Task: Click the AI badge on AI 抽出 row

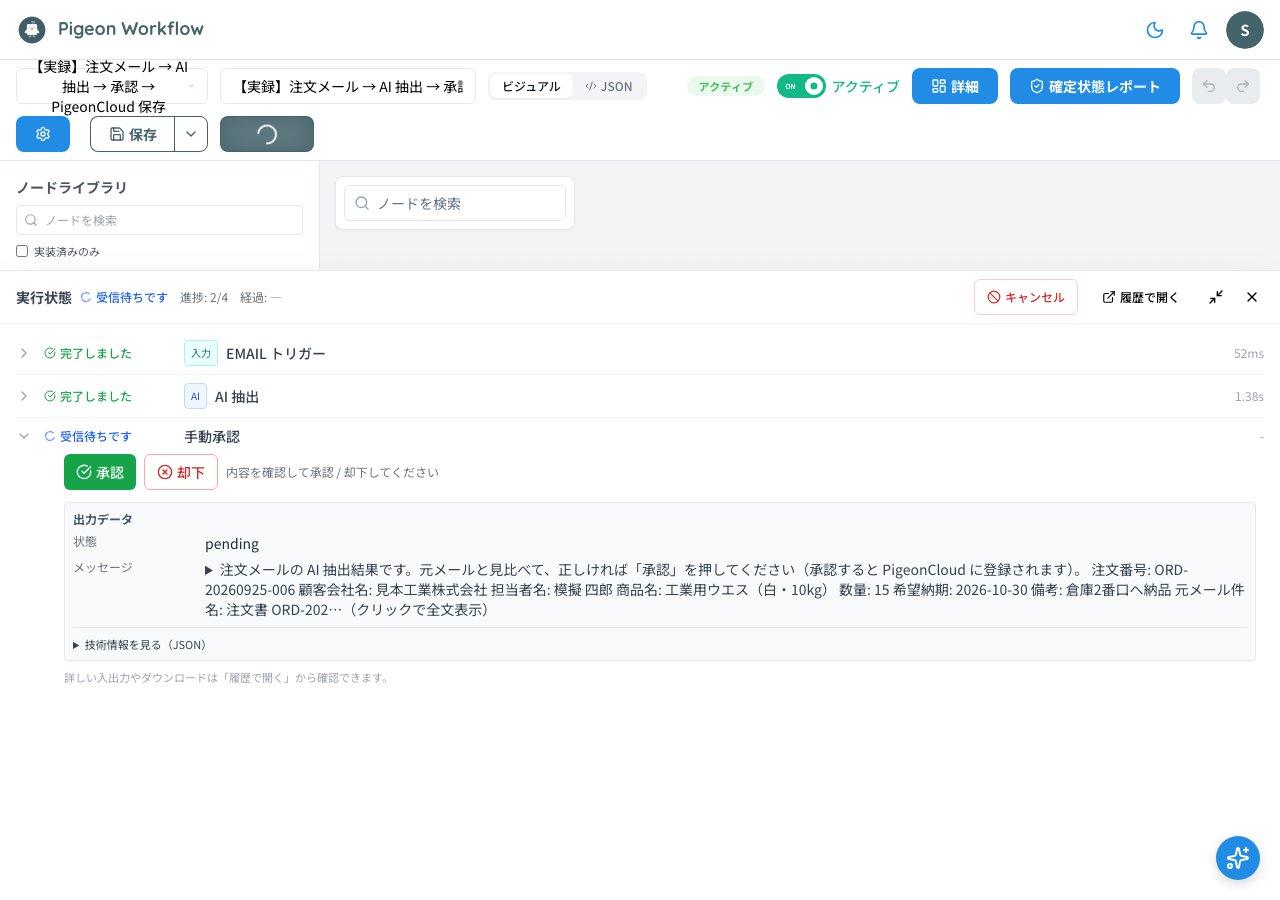Action: [195, 396]
